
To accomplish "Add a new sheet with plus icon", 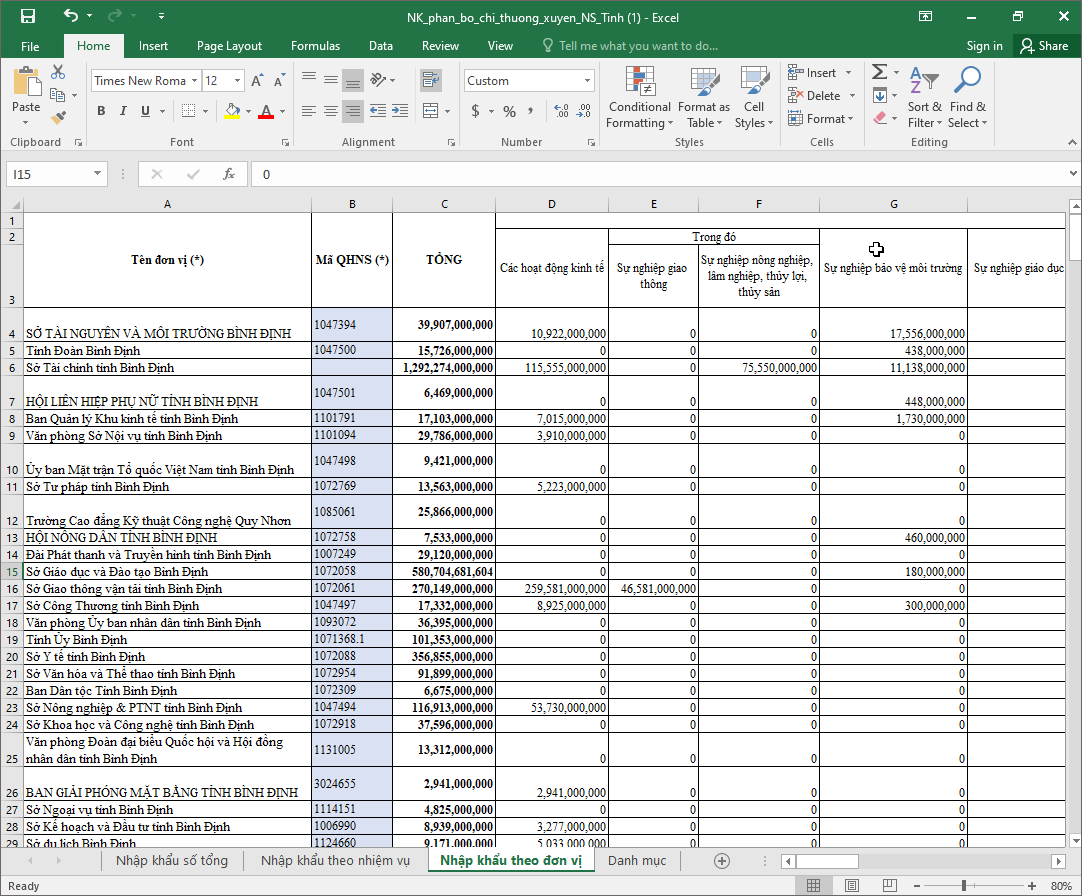I will 722,861.
